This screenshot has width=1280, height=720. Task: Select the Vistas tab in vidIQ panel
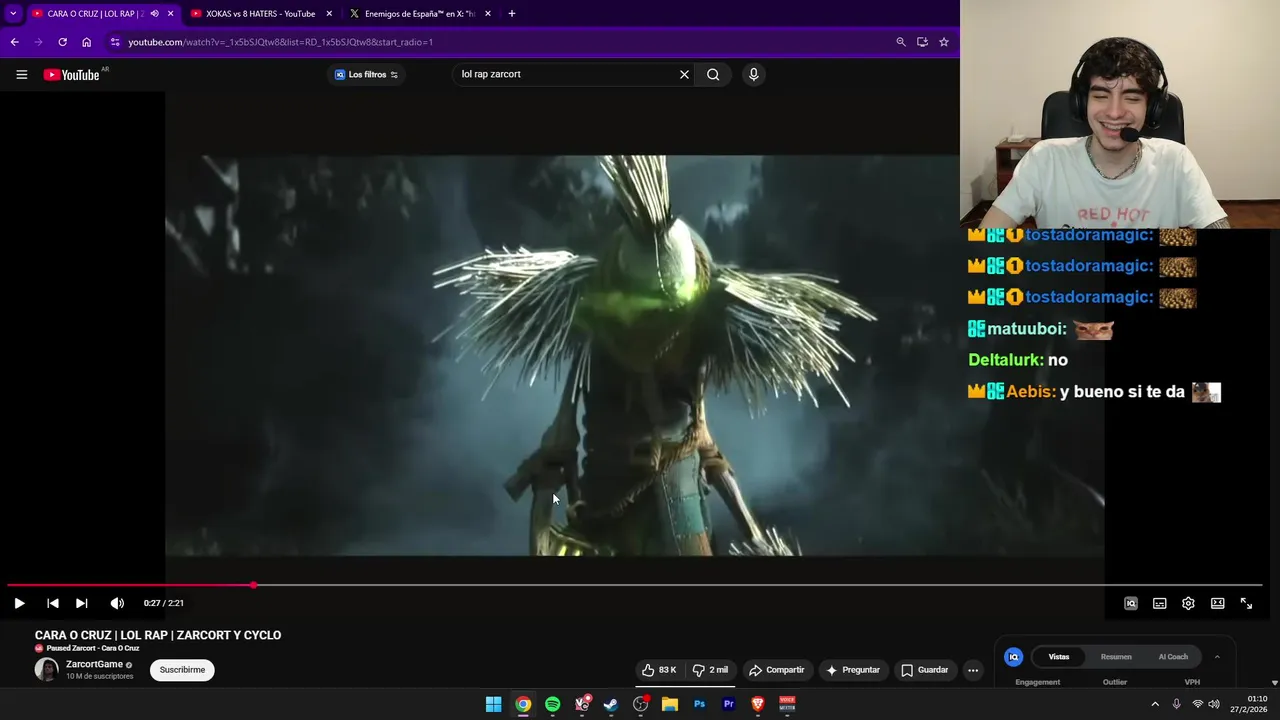pos(1059,657)
